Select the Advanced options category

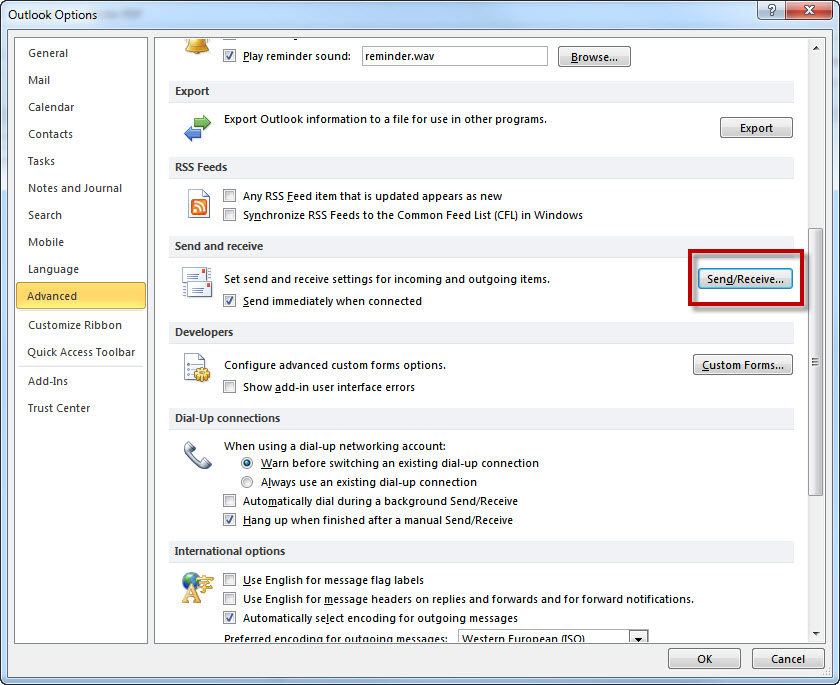(81, 296)
